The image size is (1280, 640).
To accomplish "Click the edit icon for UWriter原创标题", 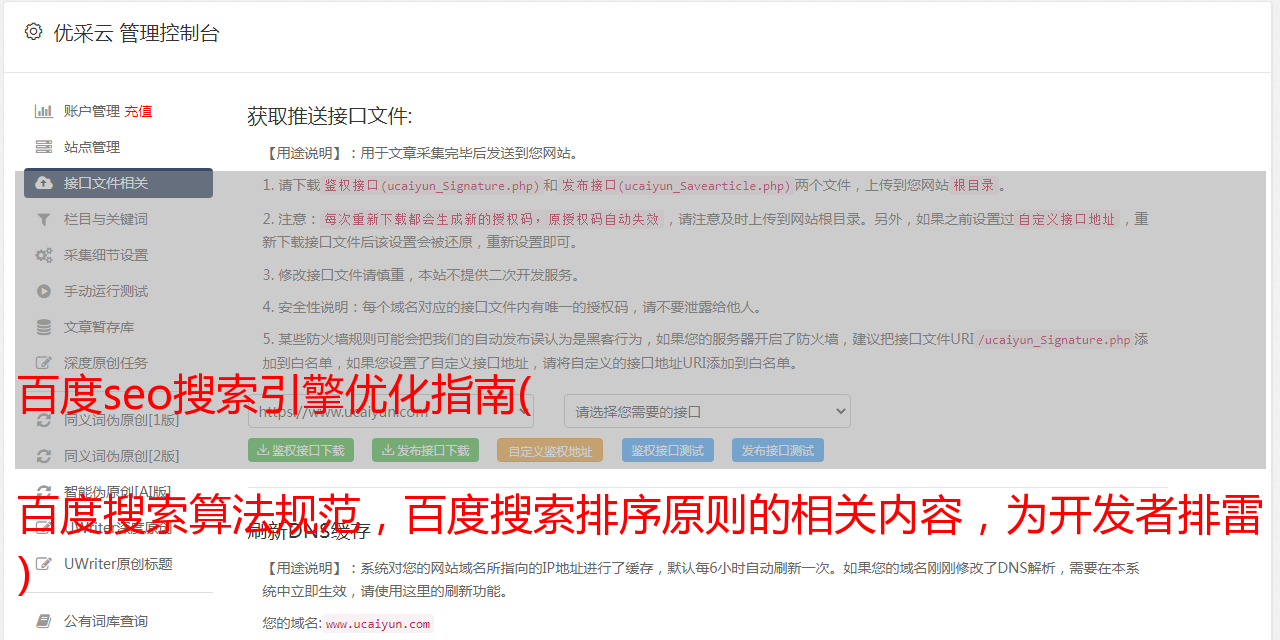I will [x=44, y=564].
